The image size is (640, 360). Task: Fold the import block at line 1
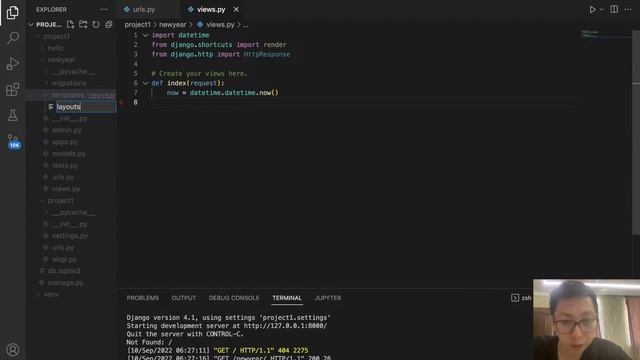pos(145,35)
